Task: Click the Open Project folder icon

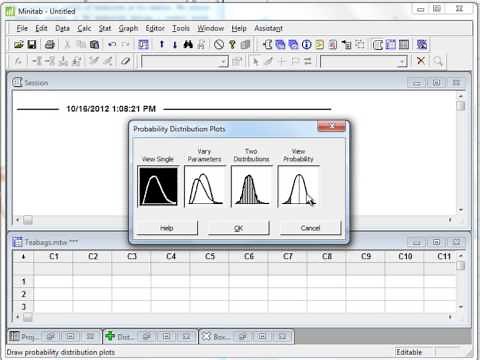Action: coord(19,44)
